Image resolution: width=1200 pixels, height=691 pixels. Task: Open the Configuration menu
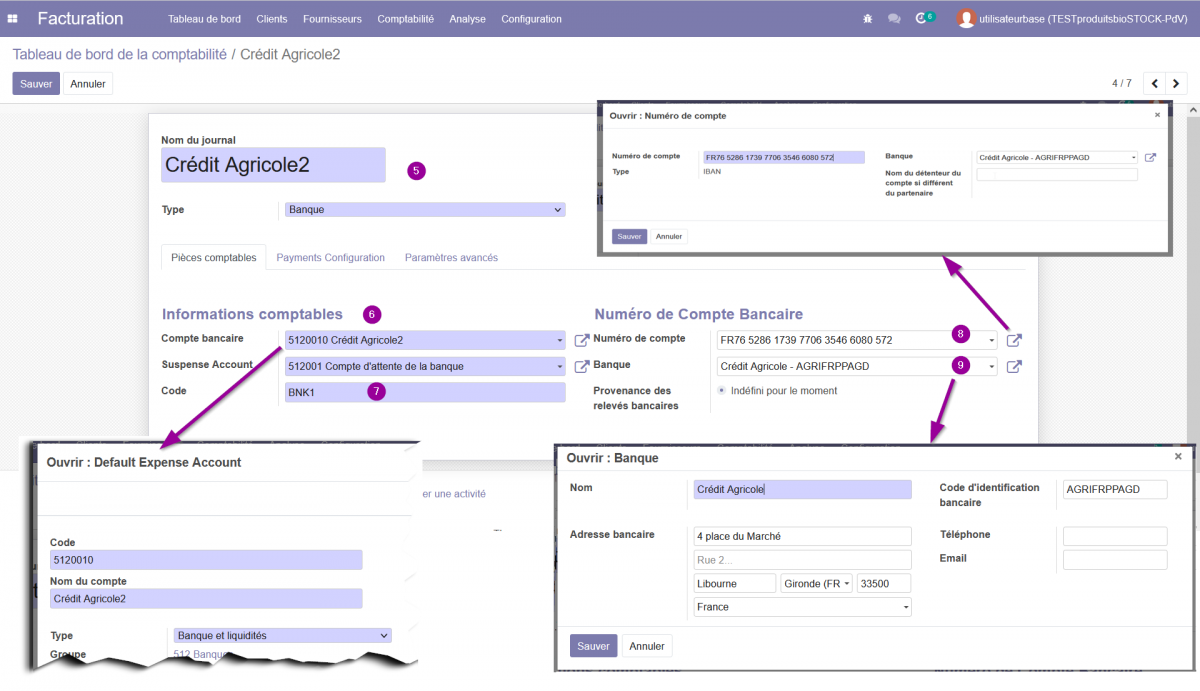[531, 19]
